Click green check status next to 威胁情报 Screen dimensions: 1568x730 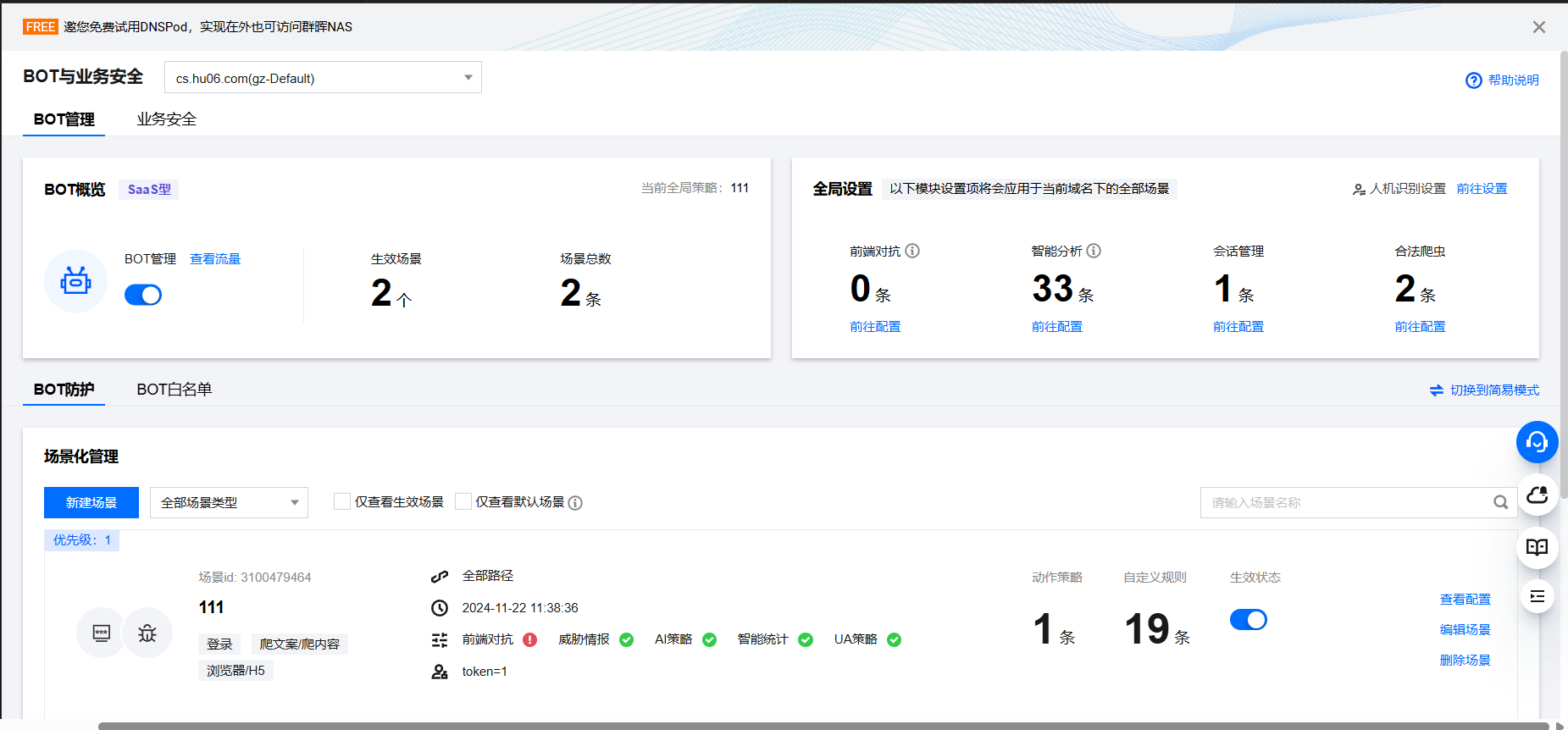tap(627, 640)
